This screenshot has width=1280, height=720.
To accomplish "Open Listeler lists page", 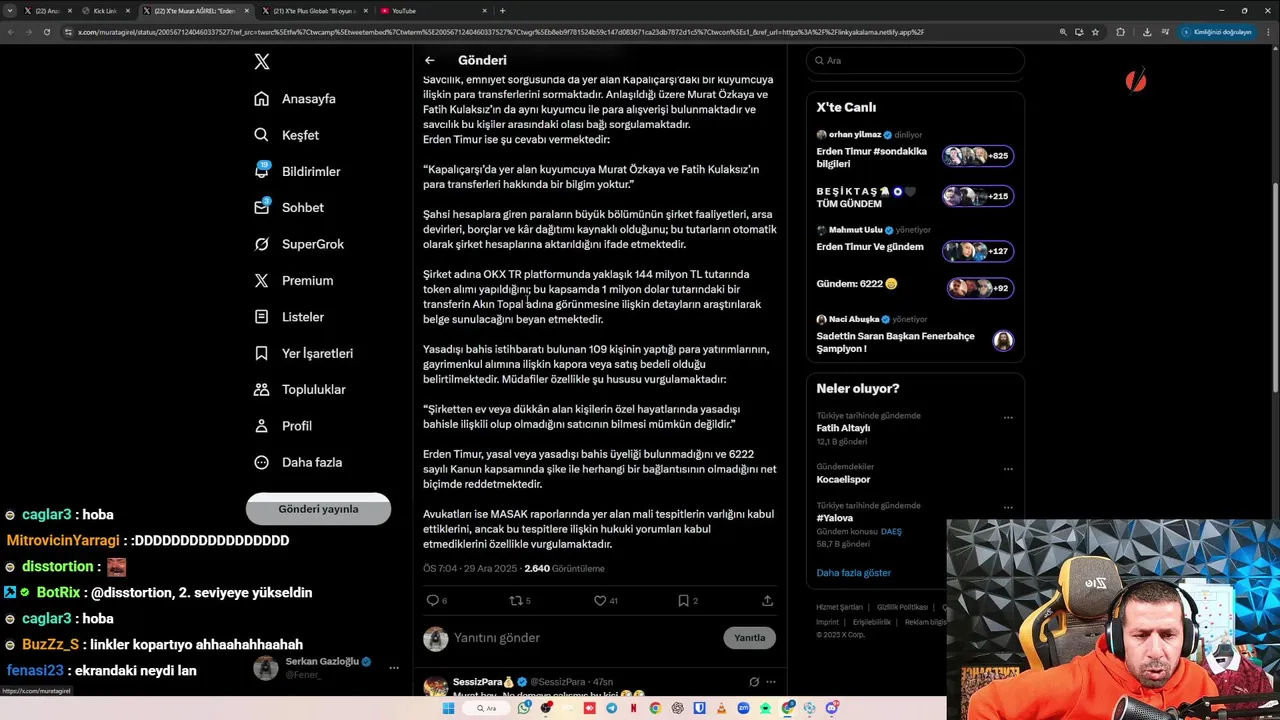I will point(289,317).
